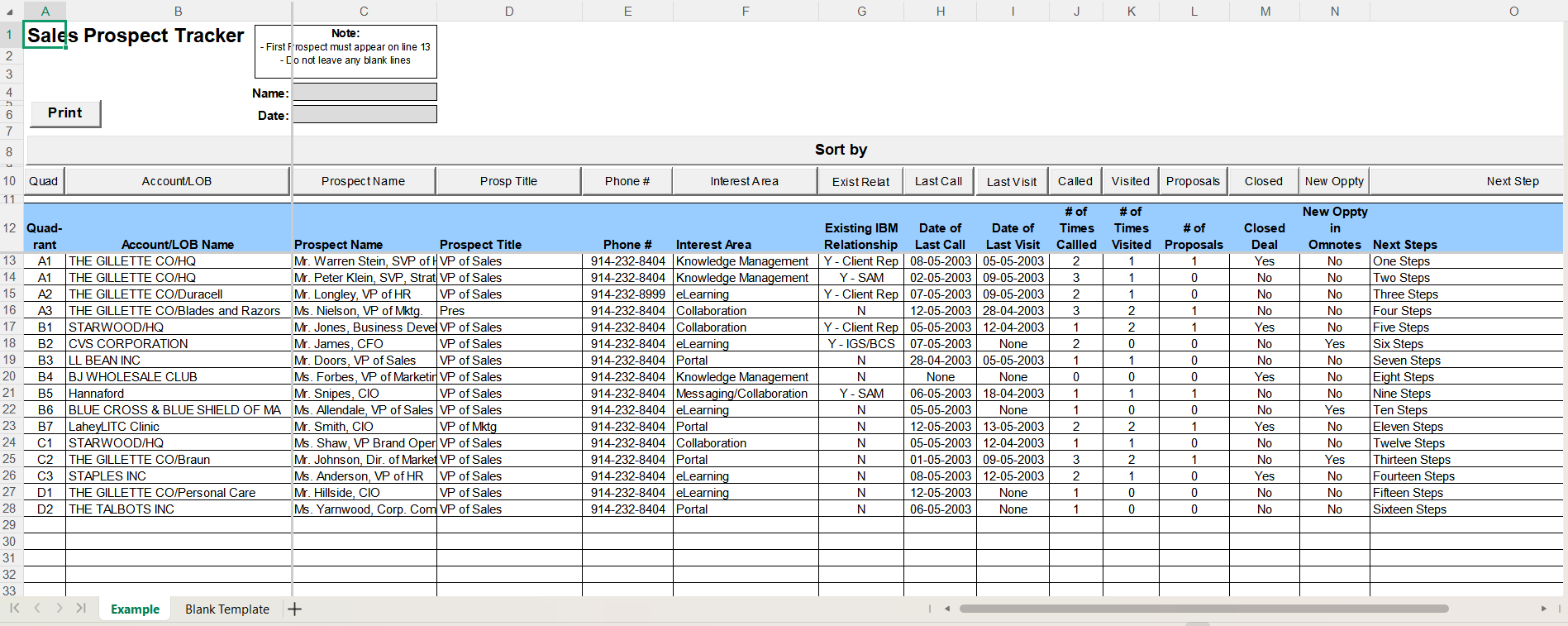This screenshot has width=1568, height=626.
Task: Click the Quad sort button
Action: coord(44,181)
